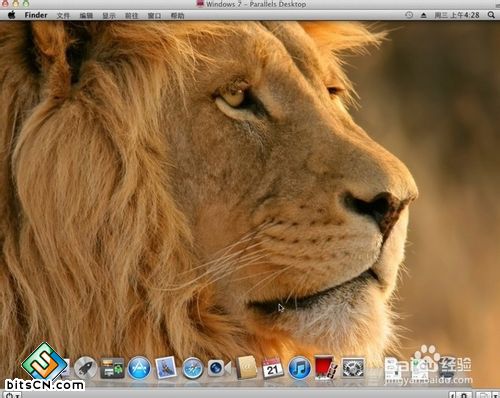The height and width of the screenshot is (398, 500).
Task: Click the Time Machine menu bar icon
Action: (x=409, y=15)
